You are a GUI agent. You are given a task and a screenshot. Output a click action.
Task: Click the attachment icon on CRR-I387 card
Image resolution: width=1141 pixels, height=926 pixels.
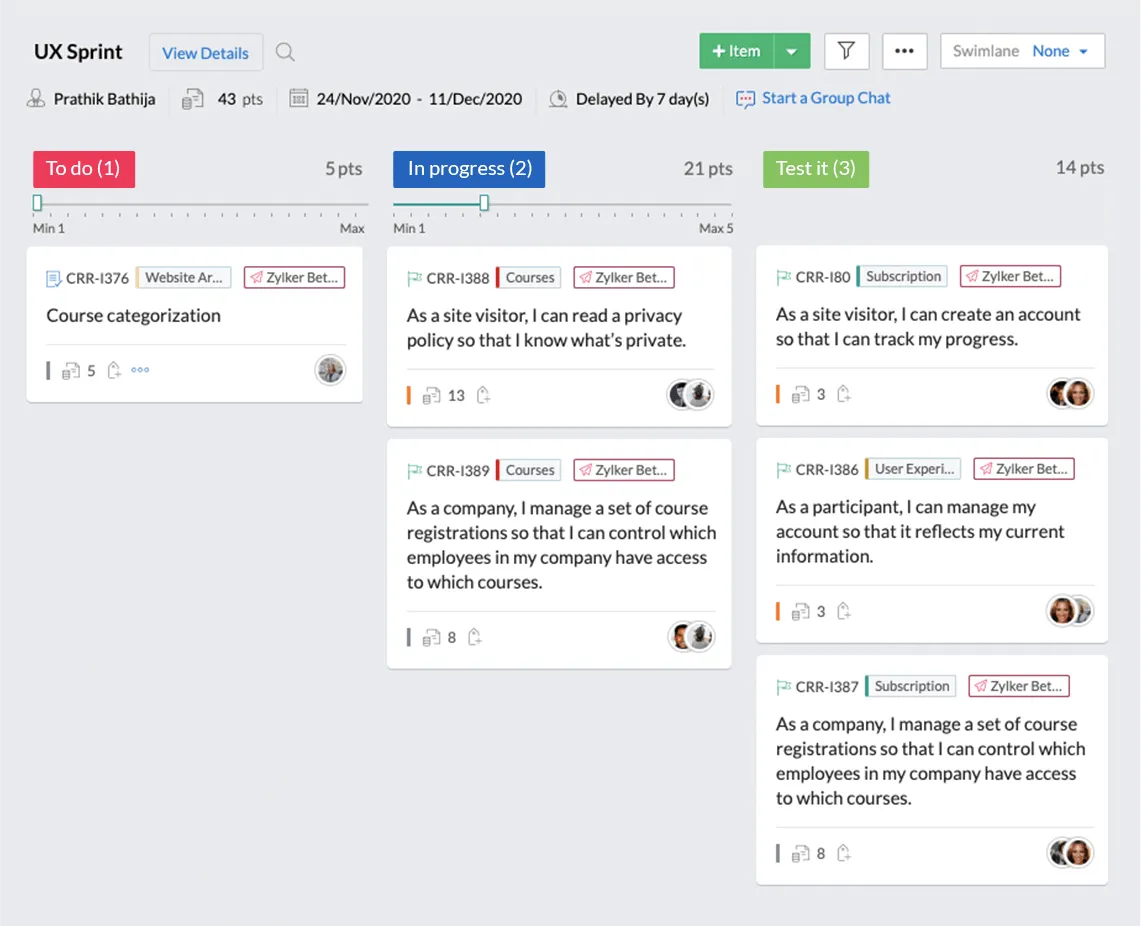tap(843, 853)
